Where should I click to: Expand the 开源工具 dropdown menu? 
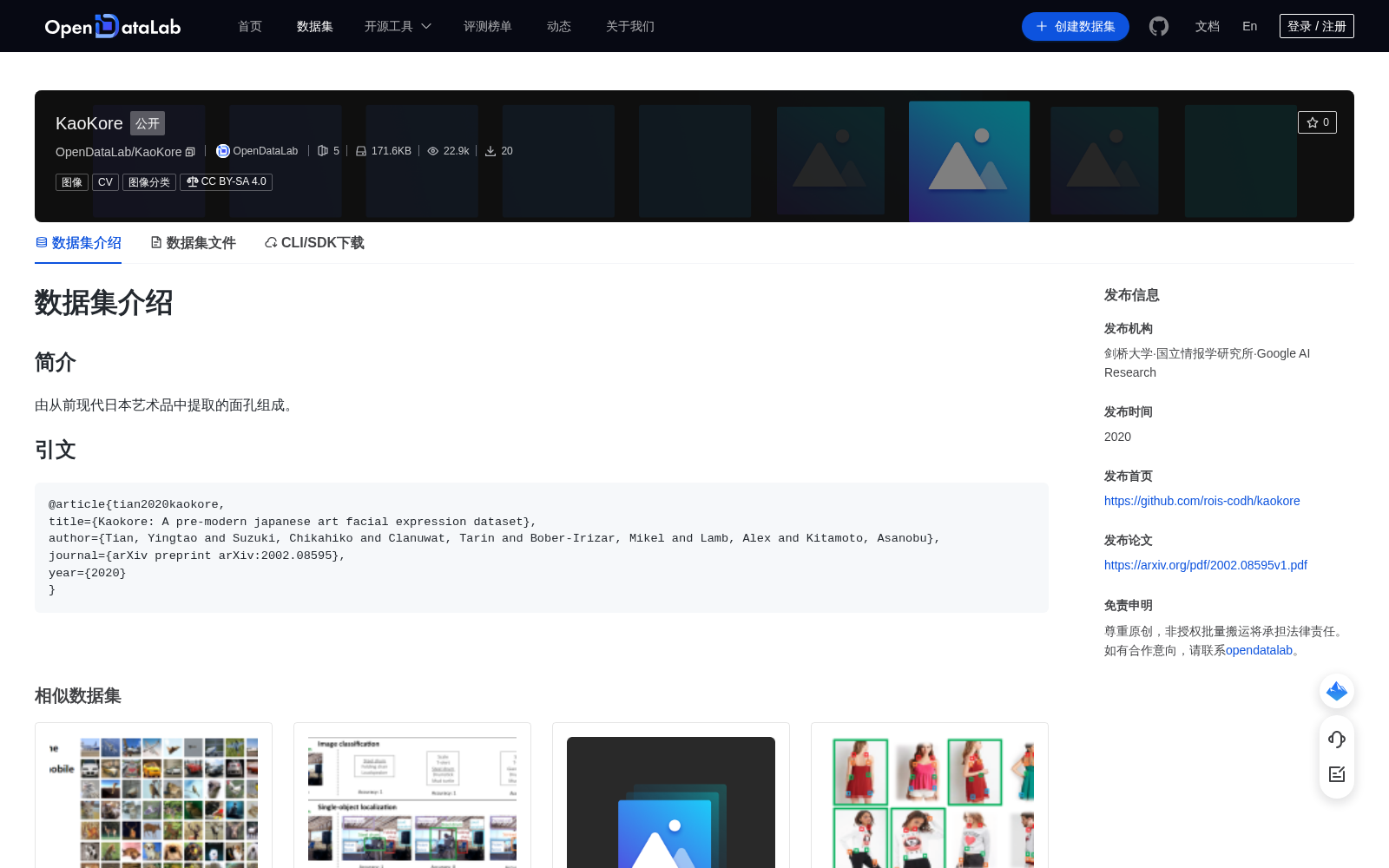point(398,26)
